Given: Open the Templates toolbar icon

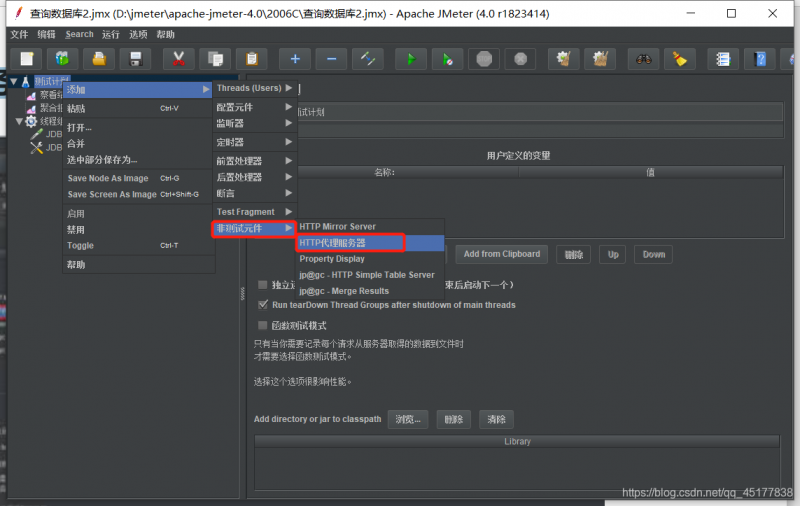Looking at the screenshot, I should coord(63,59).
